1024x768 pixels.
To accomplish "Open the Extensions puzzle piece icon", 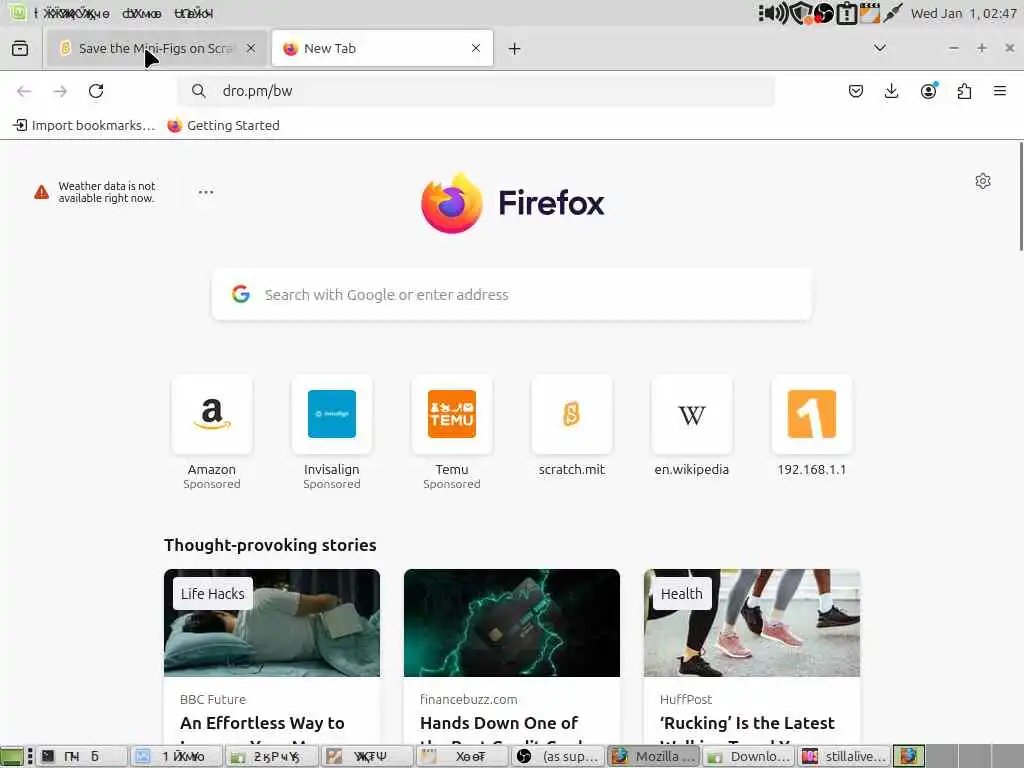I will pos(964,91).
